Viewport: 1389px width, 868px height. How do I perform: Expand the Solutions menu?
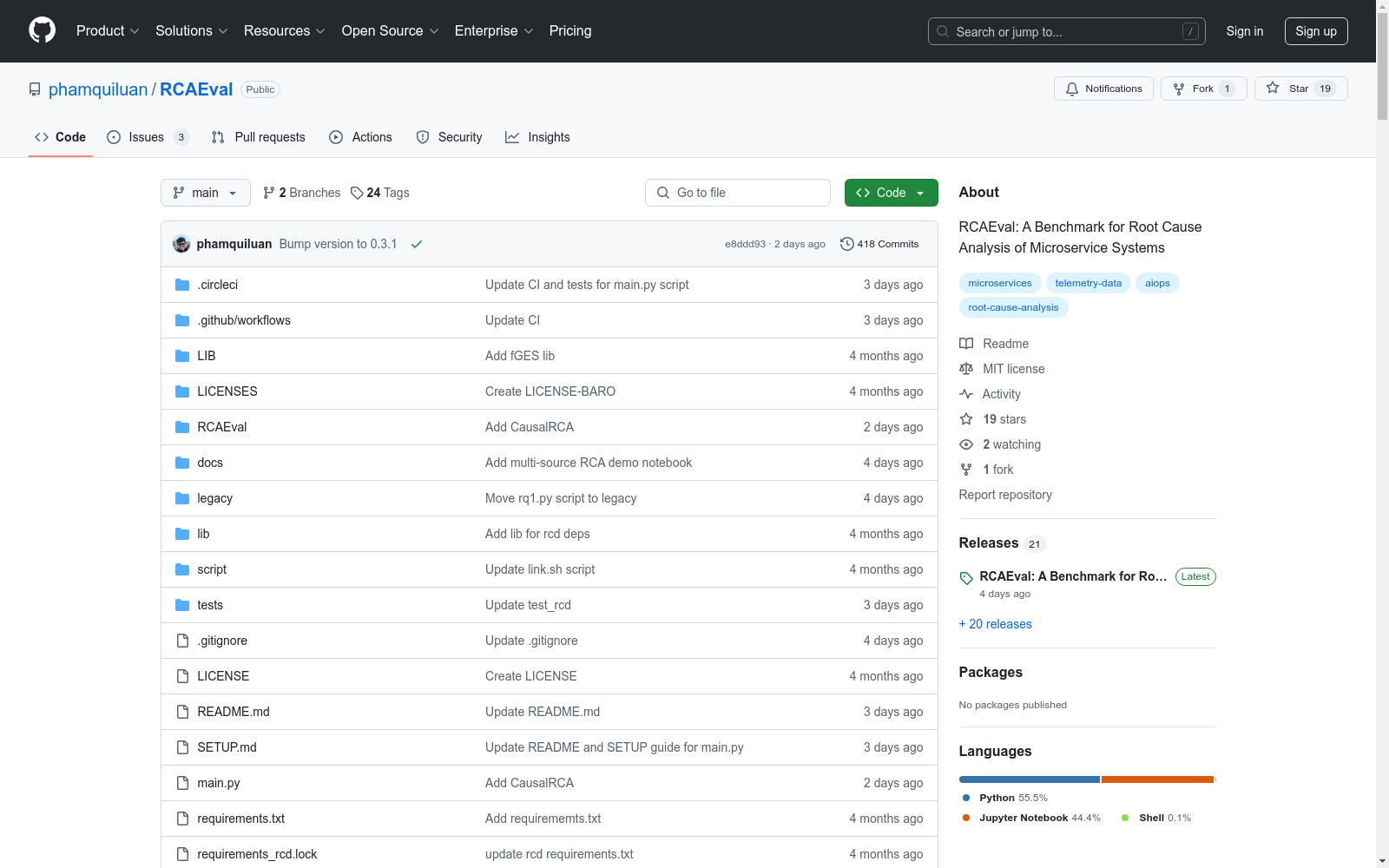click(x=192, y=30)
